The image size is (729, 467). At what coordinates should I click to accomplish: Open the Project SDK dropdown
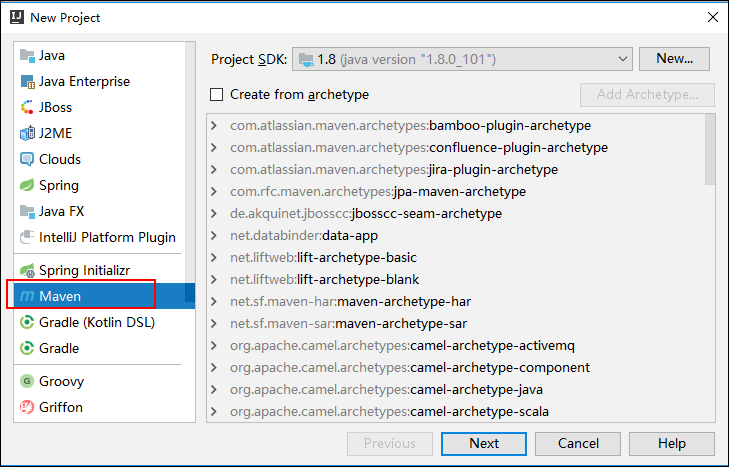tap(461, 59)
